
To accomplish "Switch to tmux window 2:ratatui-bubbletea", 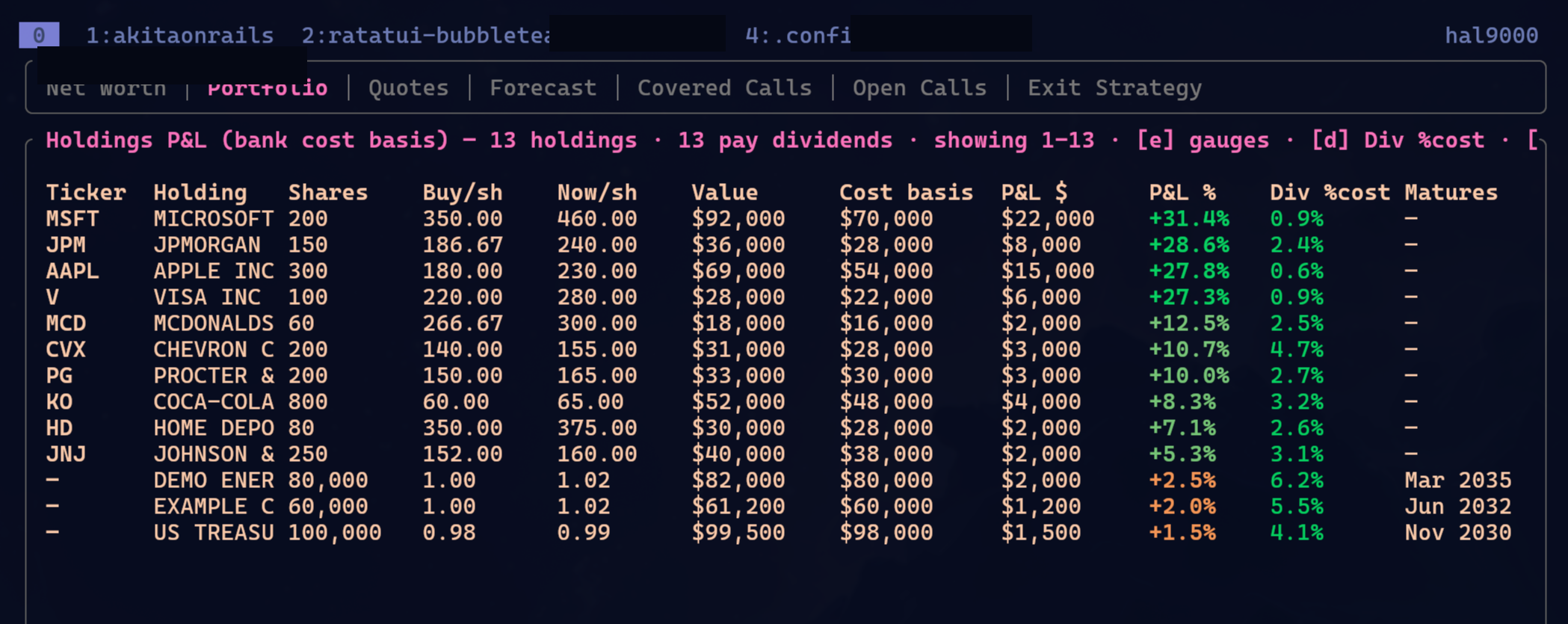I will coord(426,35).
